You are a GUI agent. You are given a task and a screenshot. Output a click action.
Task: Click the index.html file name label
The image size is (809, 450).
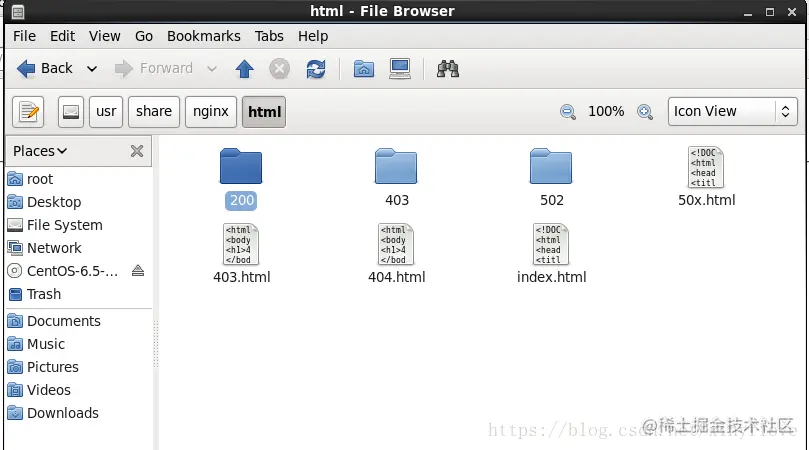[x=552, y=277]
